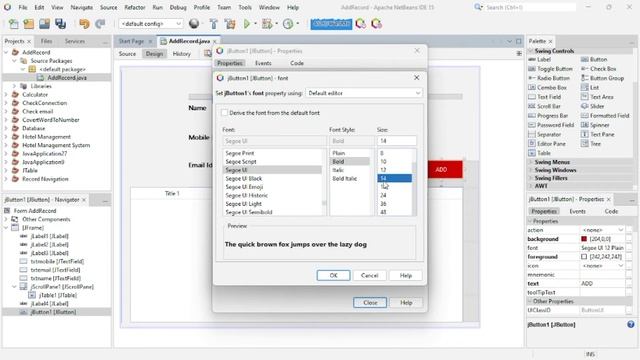640x360 pixels.
Task: Collapse the jScrollPane1 node in Navigator
Action: click(x=14, y=287)
